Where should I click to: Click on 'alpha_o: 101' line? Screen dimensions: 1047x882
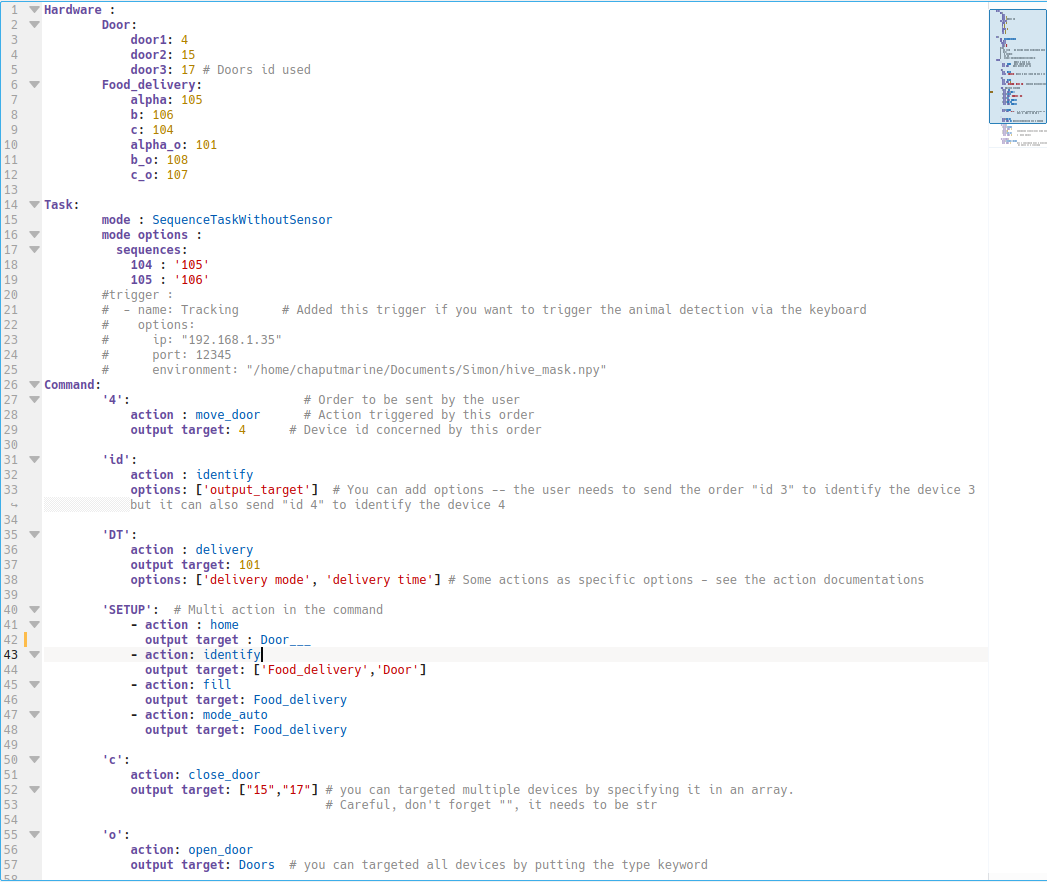174,145
